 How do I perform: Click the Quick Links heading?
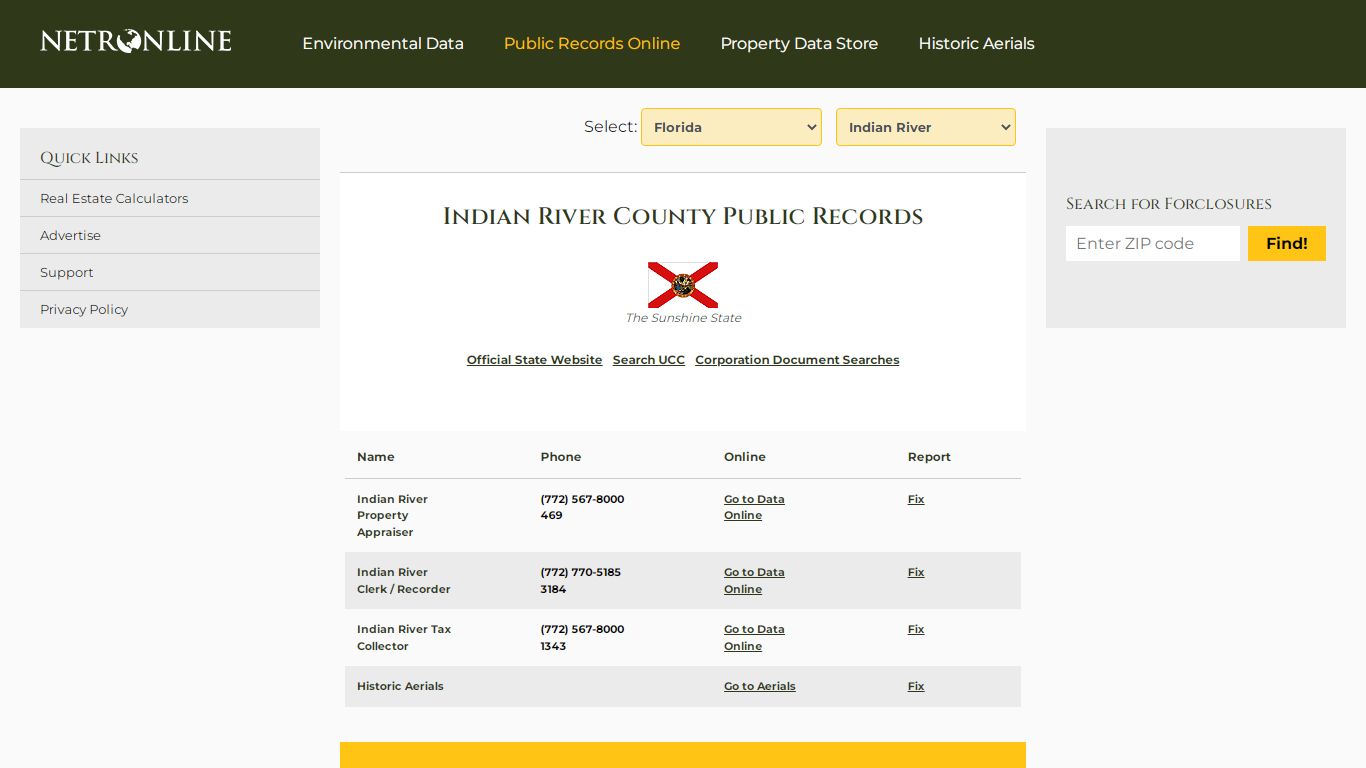tap(89, 158)
